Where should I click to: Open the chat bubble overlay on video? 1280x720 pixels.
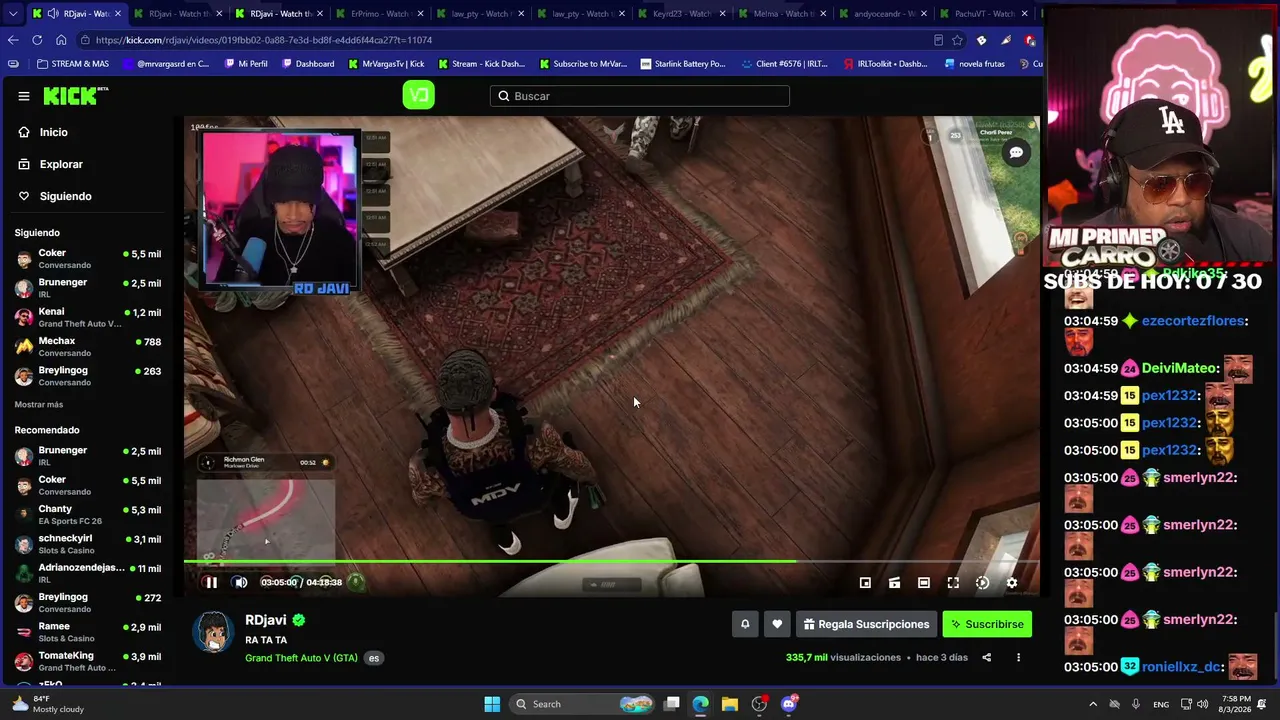point(1016,153)
